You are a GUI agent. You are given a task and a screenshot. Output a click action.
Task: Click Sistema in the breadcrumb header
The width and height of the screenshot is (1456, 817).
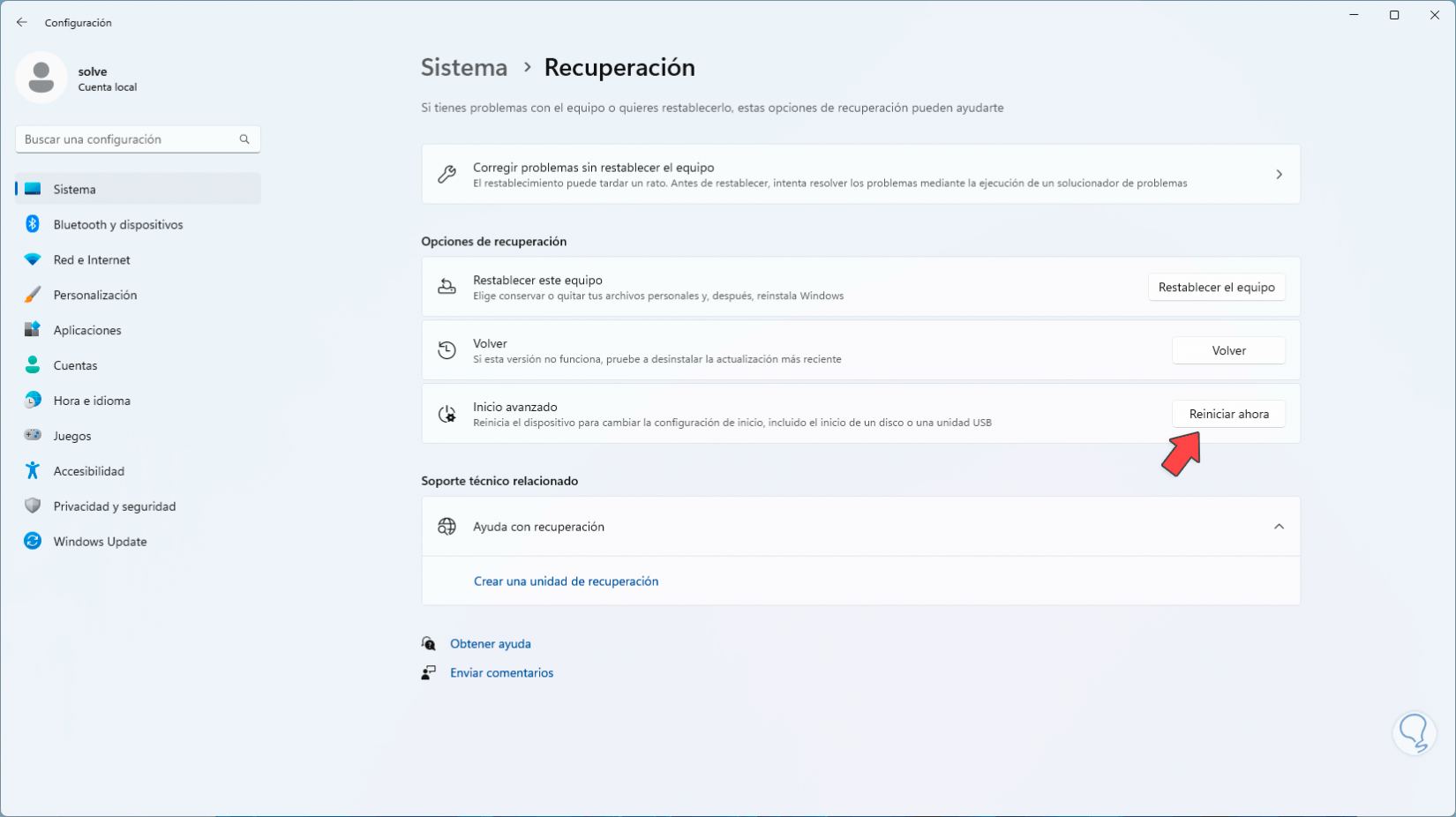(464, 67)
